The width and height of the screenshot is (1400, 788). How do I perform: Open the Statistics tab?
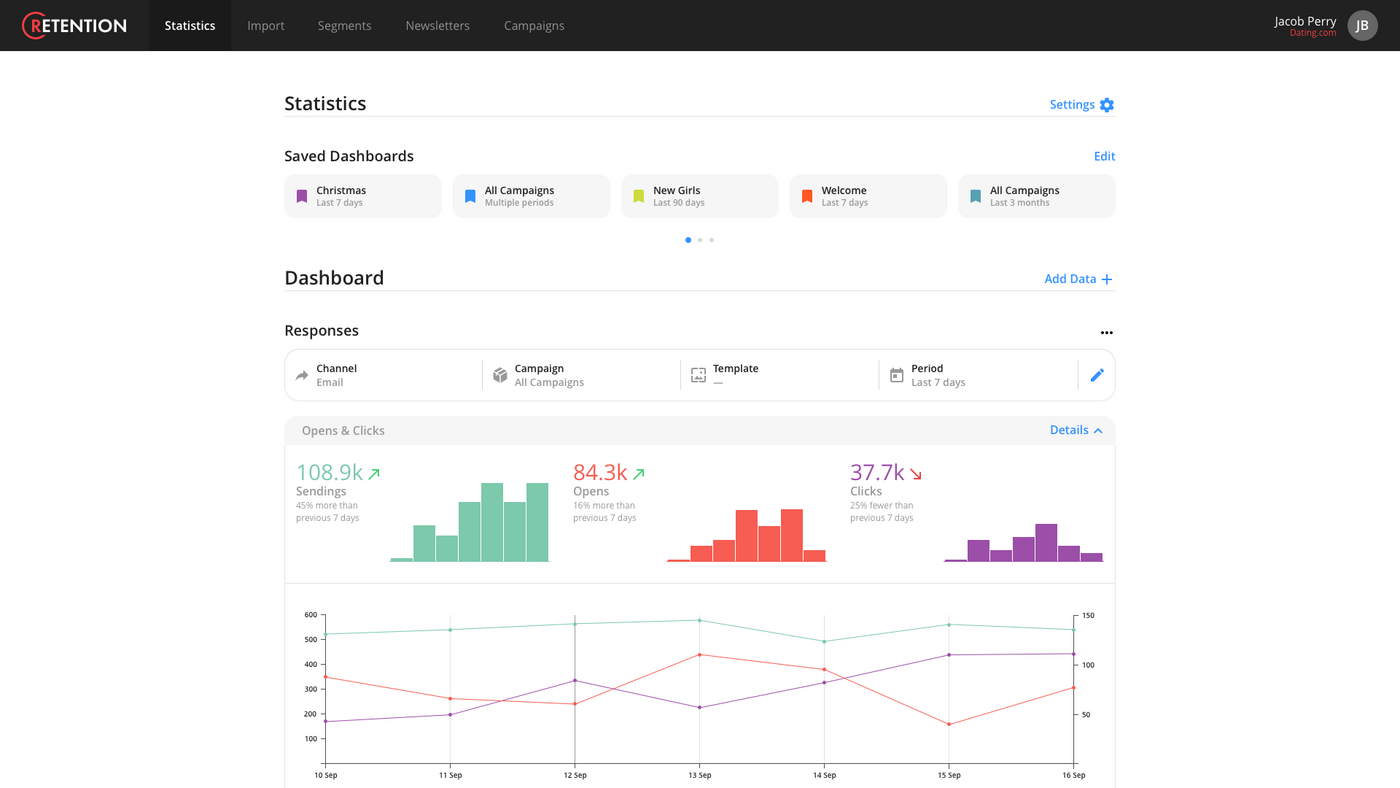coord(190,25)
